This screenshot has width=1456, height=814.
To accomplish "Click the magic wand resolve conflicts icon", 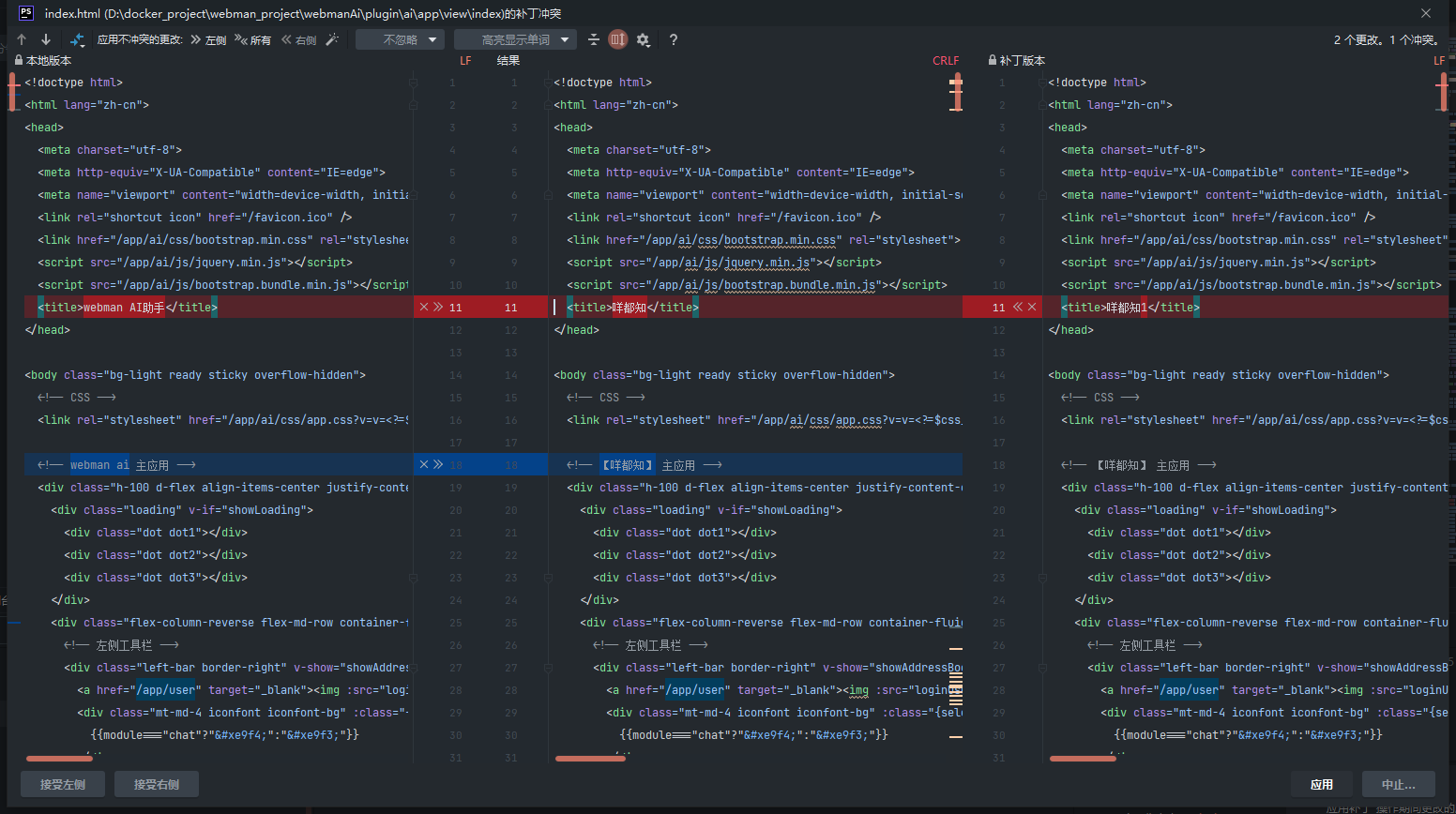I will pos(332,39).
